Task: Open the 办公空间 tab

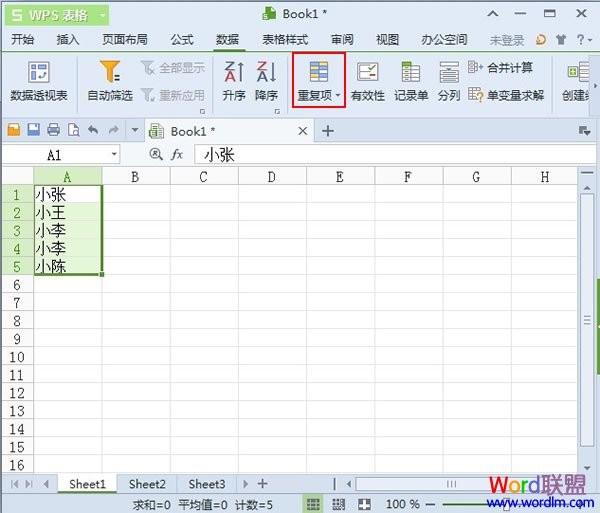Action: [x=444, y=39]
